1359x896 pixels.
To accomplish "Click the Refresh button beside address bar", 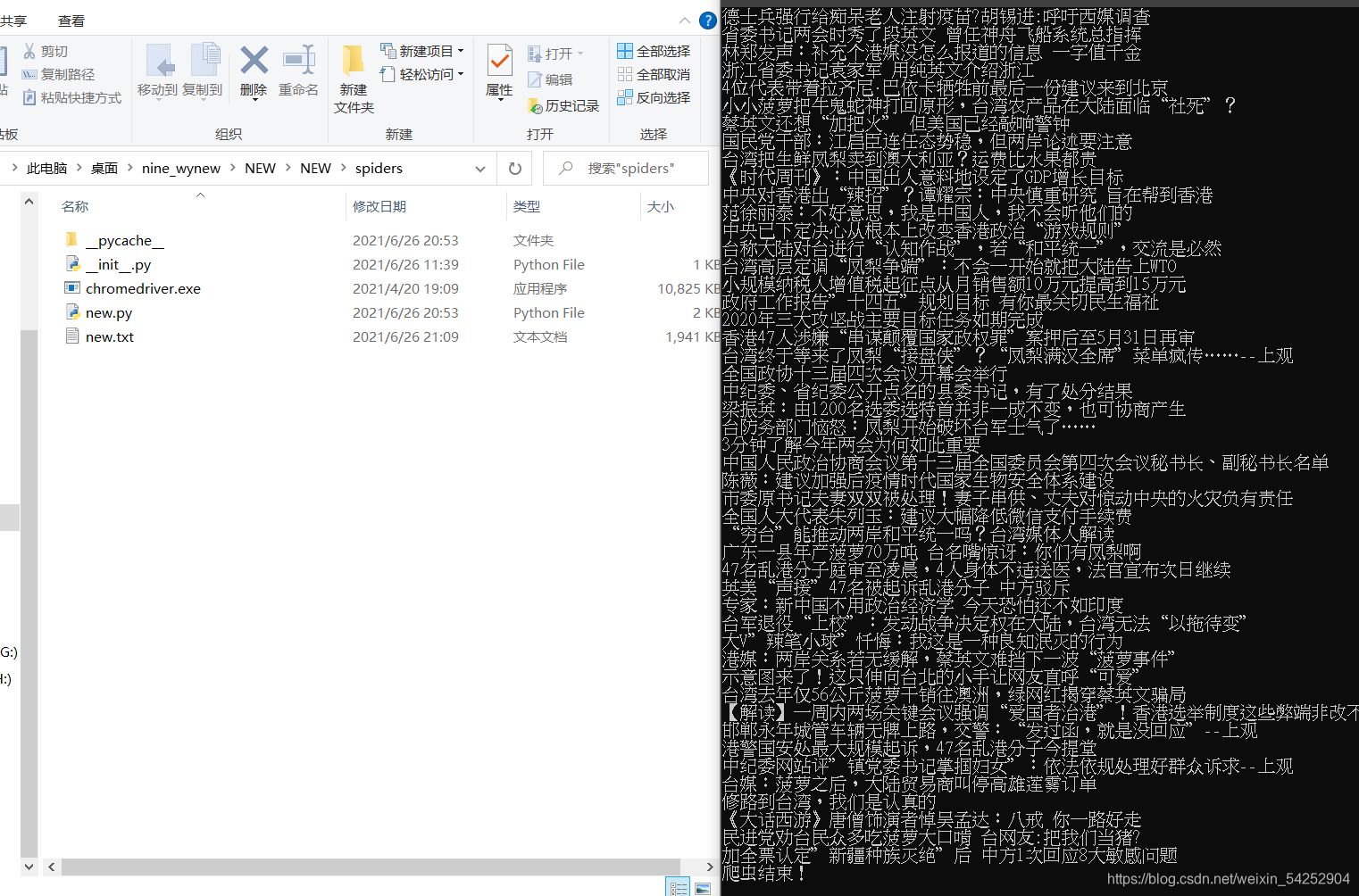I will (x=514, y=168).
